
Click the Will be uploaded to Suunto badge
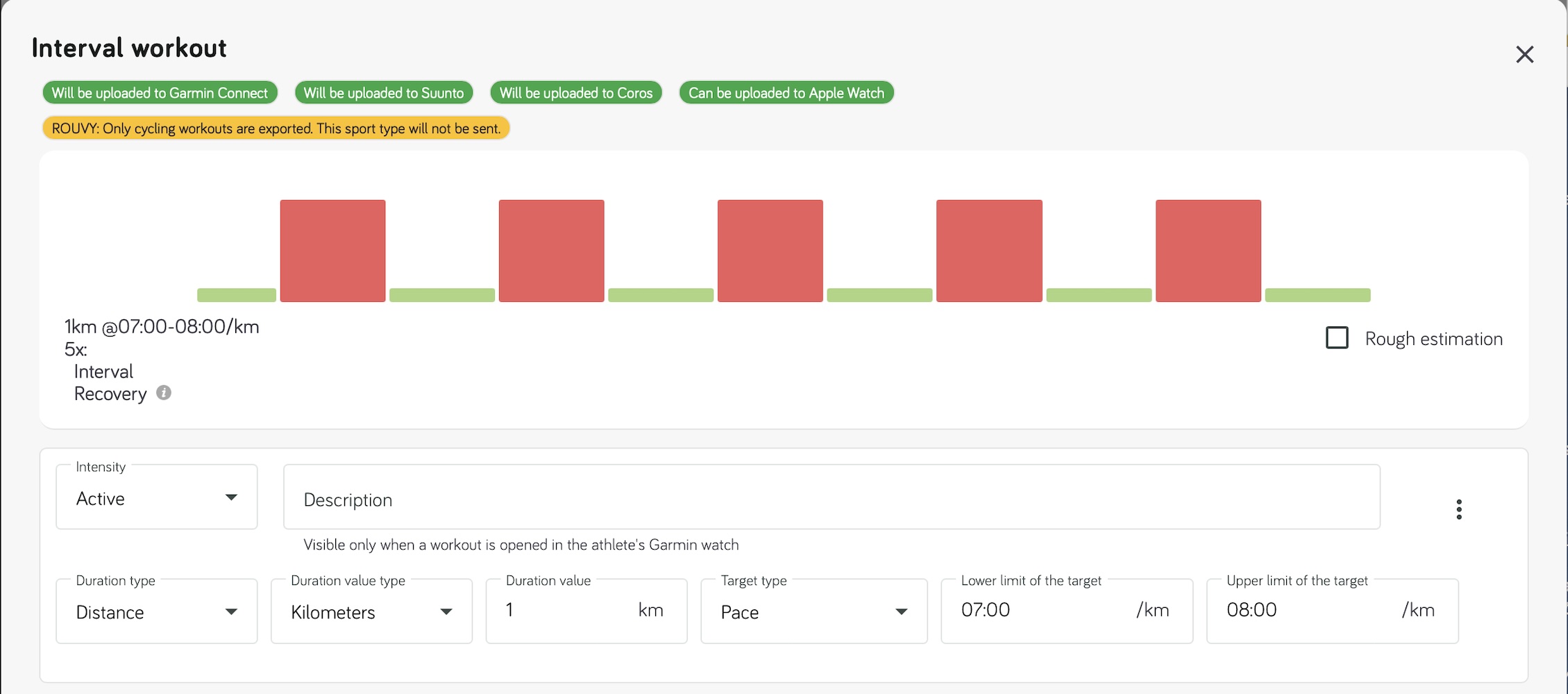coord(384,93)
